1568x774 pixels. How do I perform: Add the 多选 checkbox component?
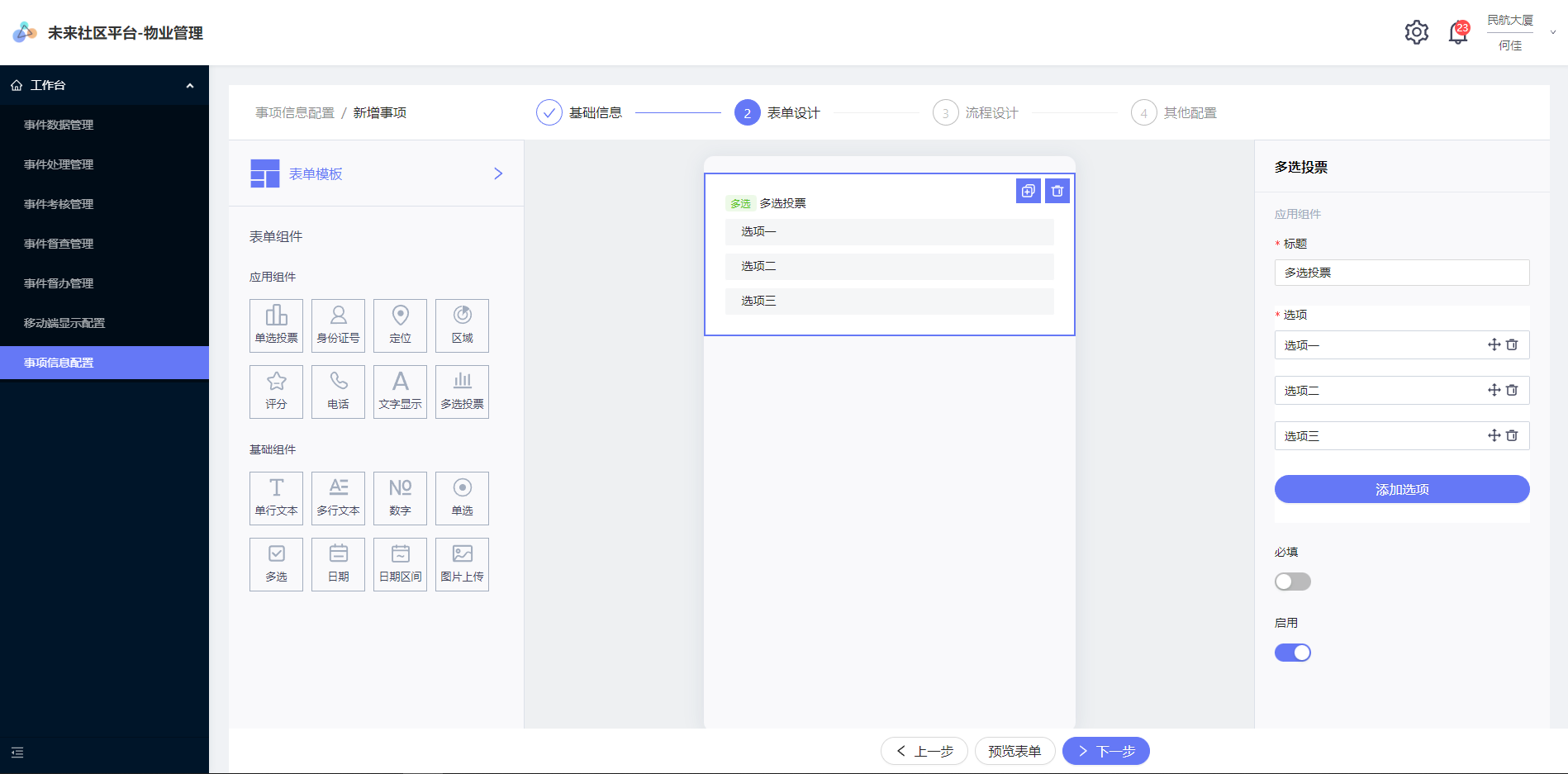[x=276, y=564]
